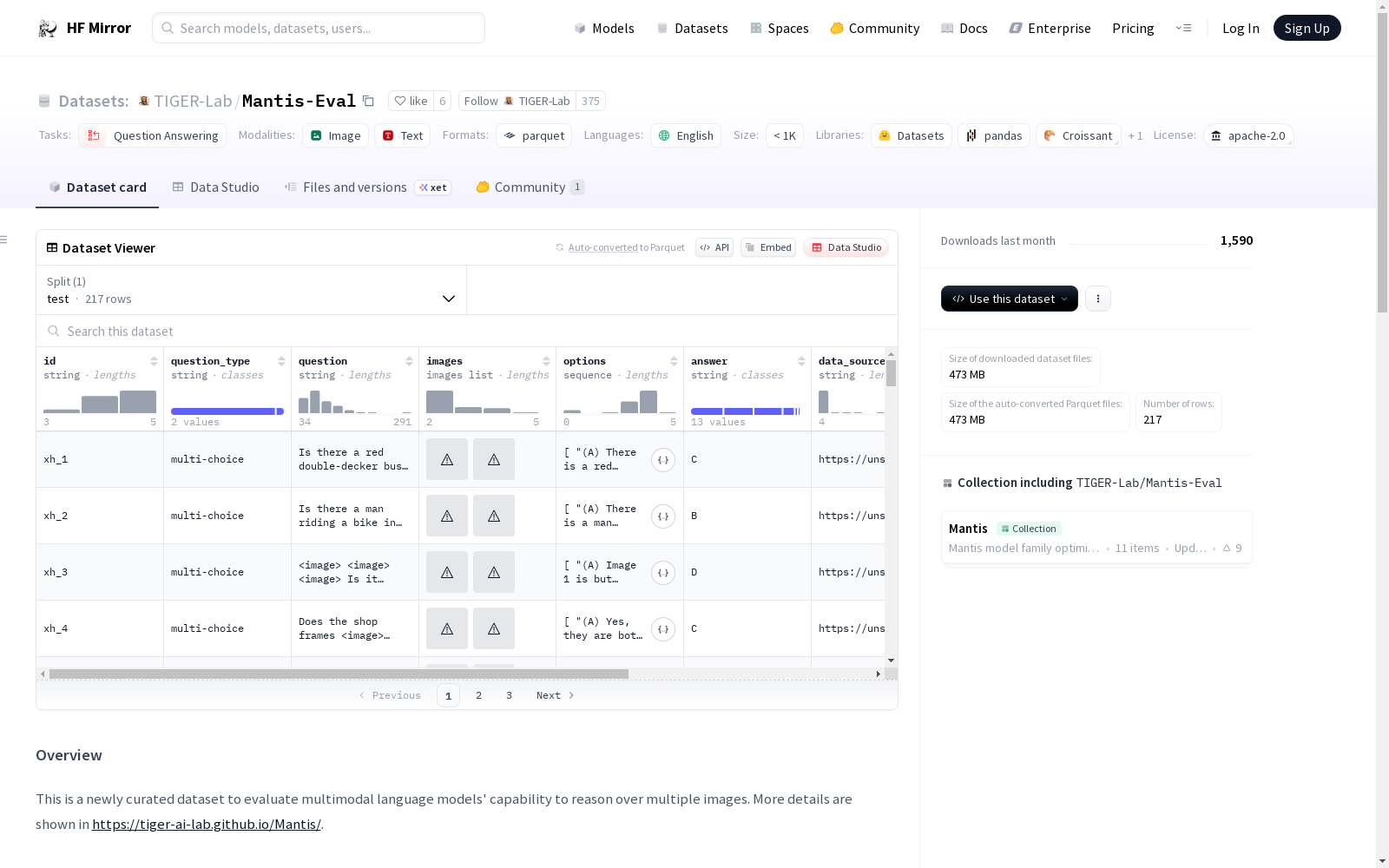Copy the dataset name with the copy icon
The width and height of the screenshot is (1389, 868).
pos(368,102)
